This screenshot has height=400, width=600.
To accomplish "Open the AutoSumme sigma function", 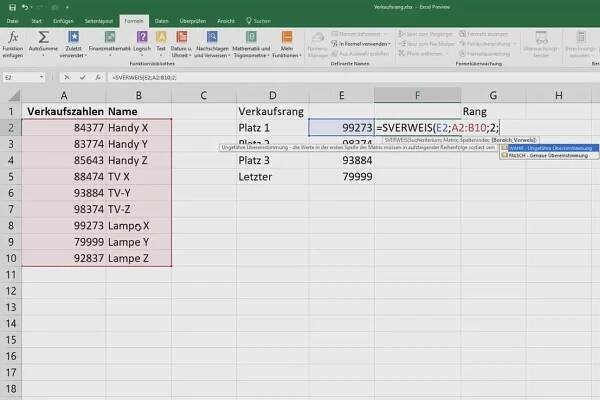I will (43, 41).
